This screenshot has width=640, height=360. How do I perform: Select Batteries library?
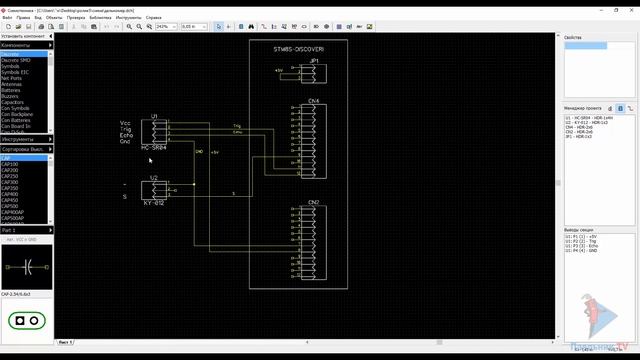click(x=24, y=90)
